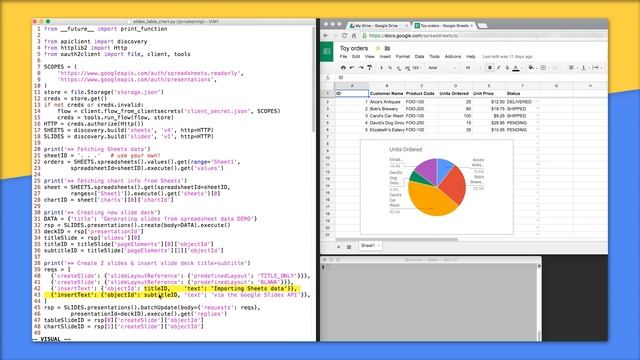Select cell Bob's Brewery
This screenshot has width=640, height=360.
click(387, 109)
